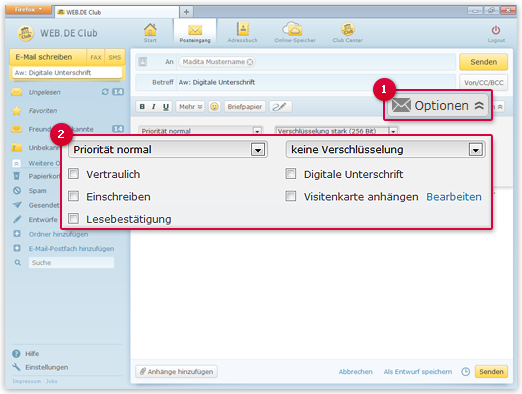
Task: Expand the Mehr formatting menu
Action: click(x=190, y=107)
